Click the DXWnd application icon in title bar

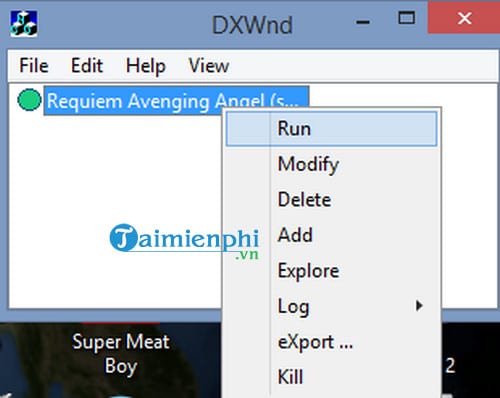(x=23, y=23)
